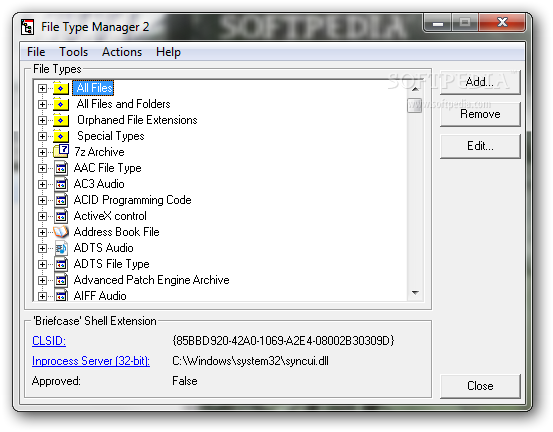
Task: Click the file types scrollbar up arrow
Action: click(x=415, y=89)
